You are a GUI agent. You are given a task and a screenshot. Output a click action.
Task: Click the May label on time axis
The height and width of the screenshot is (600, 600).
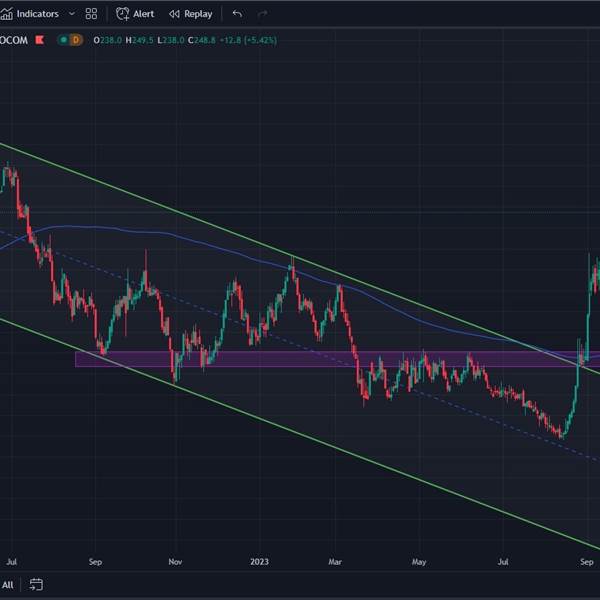tap(419, 562)
